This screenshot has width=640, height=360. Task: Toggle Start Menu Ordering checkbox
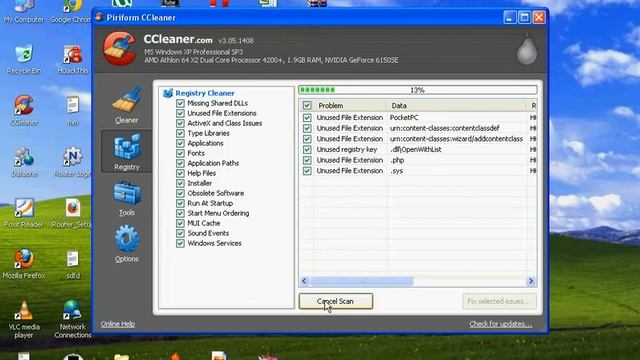180,213
